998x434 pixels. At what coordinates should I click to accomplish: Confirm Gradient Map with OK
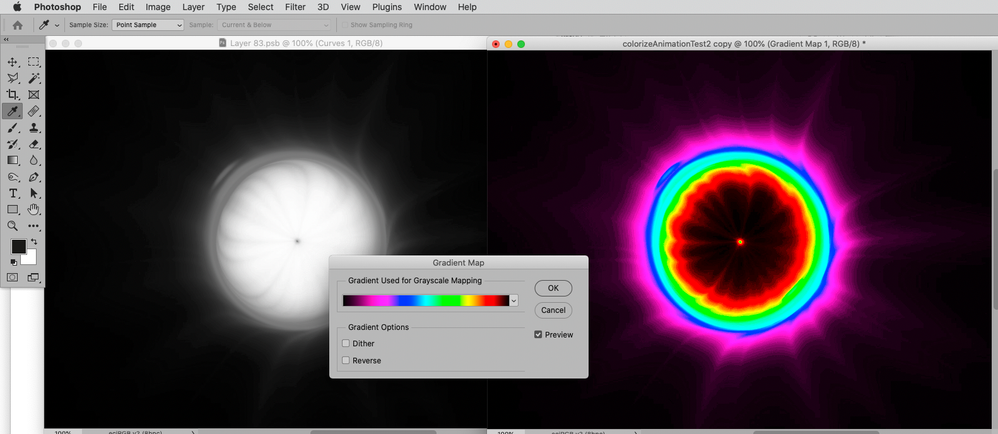point(553,288)
